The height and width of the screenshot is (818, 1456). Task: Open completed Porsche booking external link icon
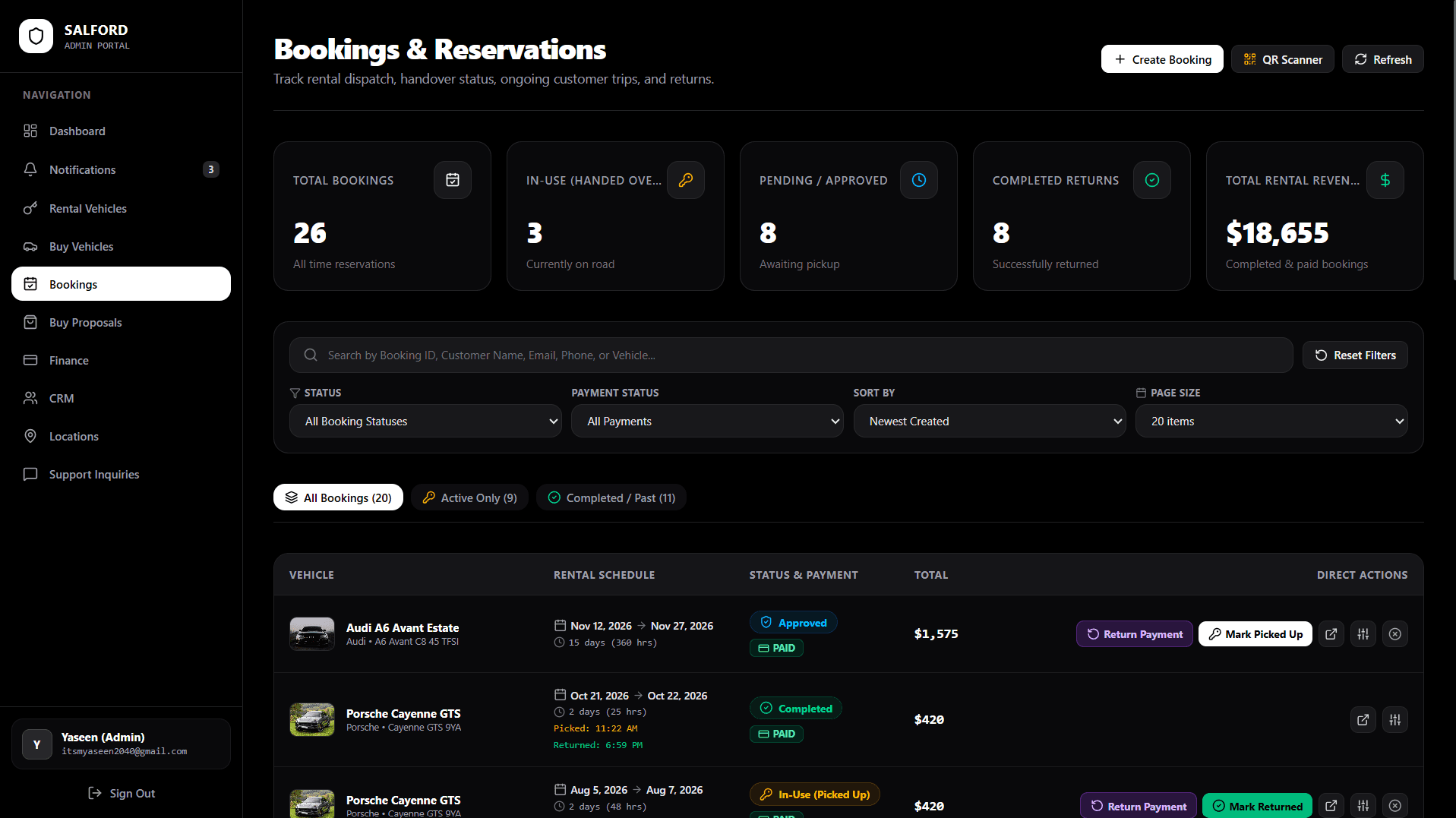click(x=1363, y=720)
